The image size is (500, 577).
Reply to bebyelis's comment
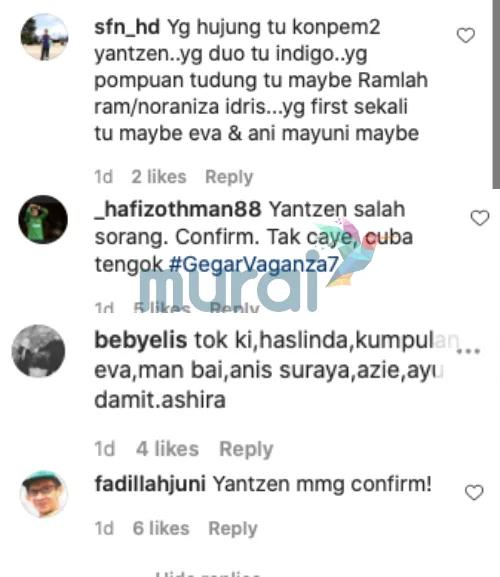click(x=246, y=449)
